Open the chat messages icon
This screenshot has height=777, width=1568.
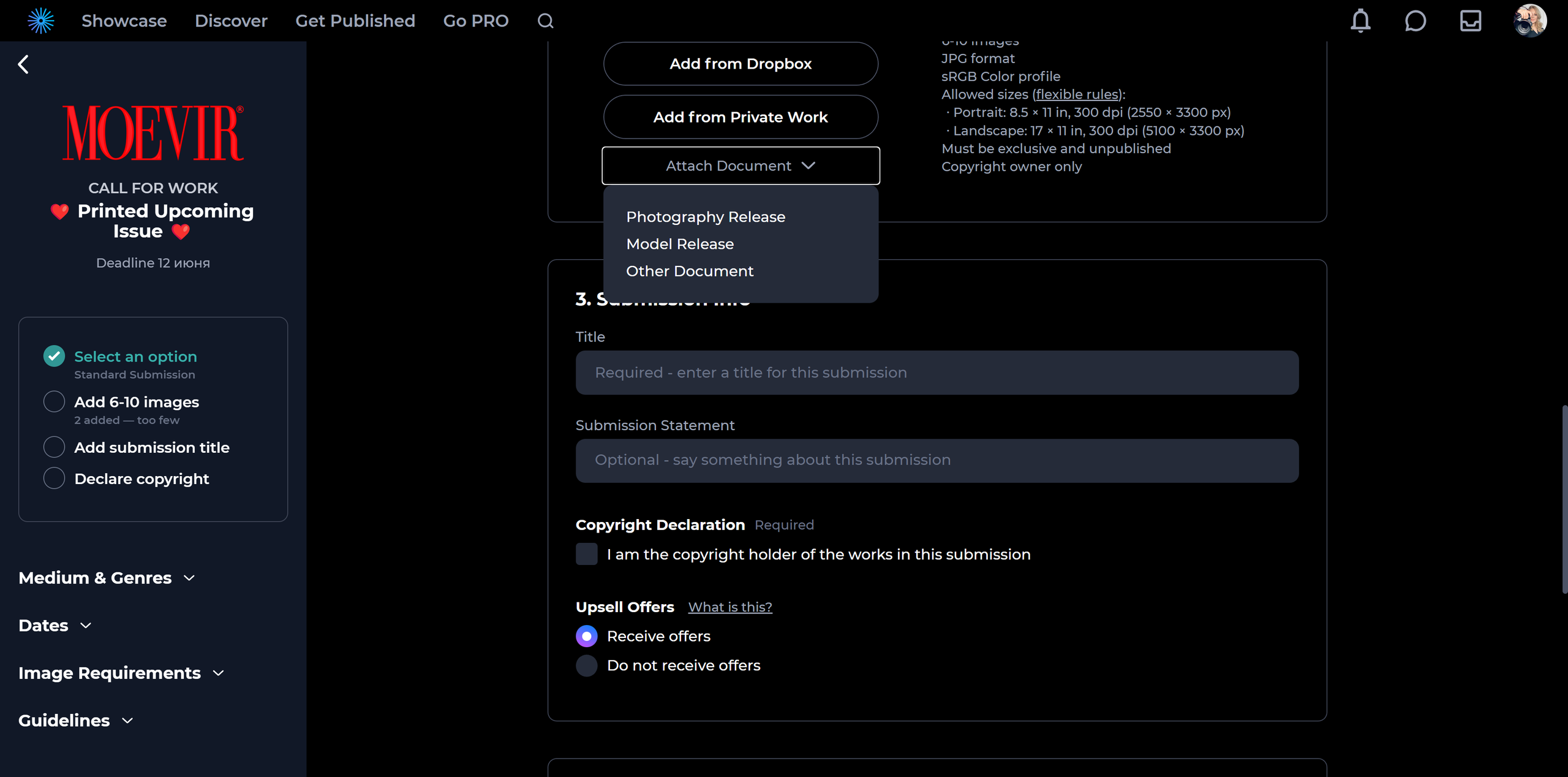pyautogui.click(x=1415, y=21)
